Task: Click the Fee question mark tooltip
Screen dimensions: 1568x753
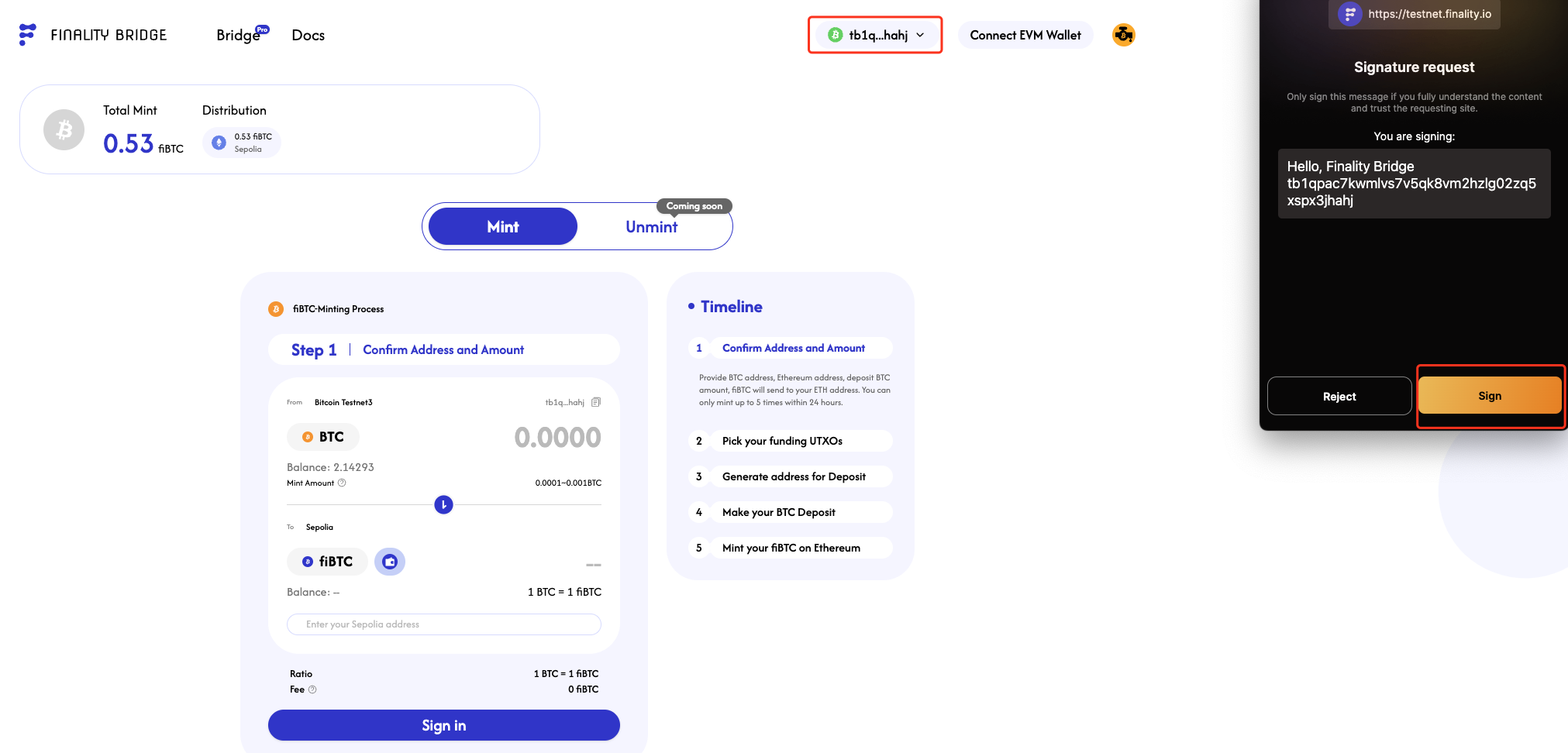Action: point(312,689)
